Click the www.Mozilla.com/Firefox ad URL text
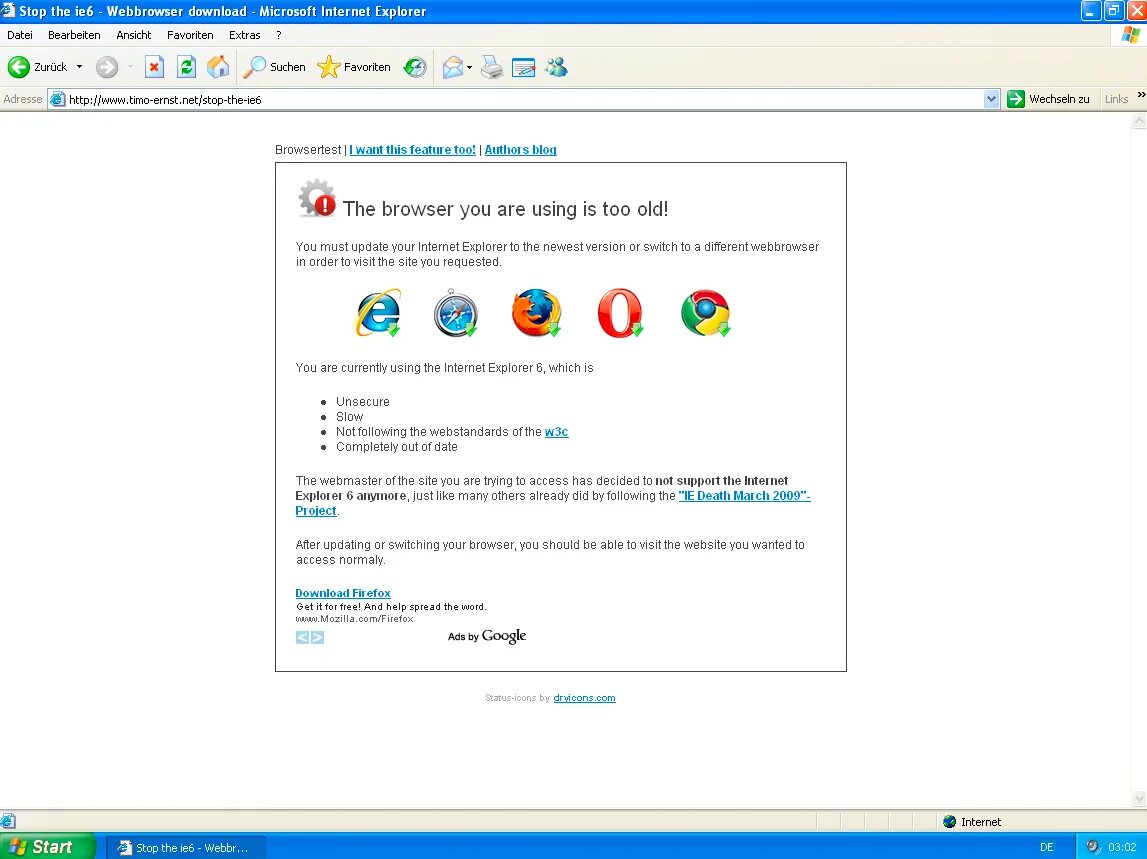The image size is (1147, 859). (355, 619)
